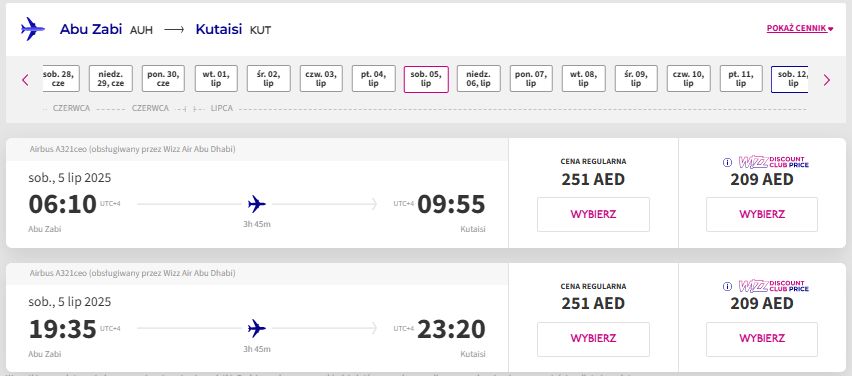
Task: Click the airplane icon beside Abu Zabi
Action: click(x=33, y=29)
